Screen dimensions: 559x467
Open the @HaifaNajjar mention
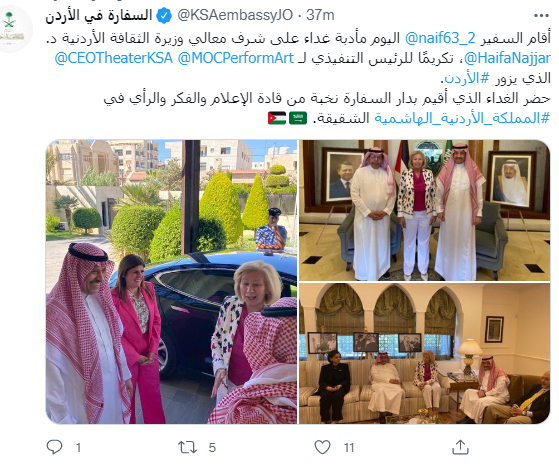(x=507, y=58)
